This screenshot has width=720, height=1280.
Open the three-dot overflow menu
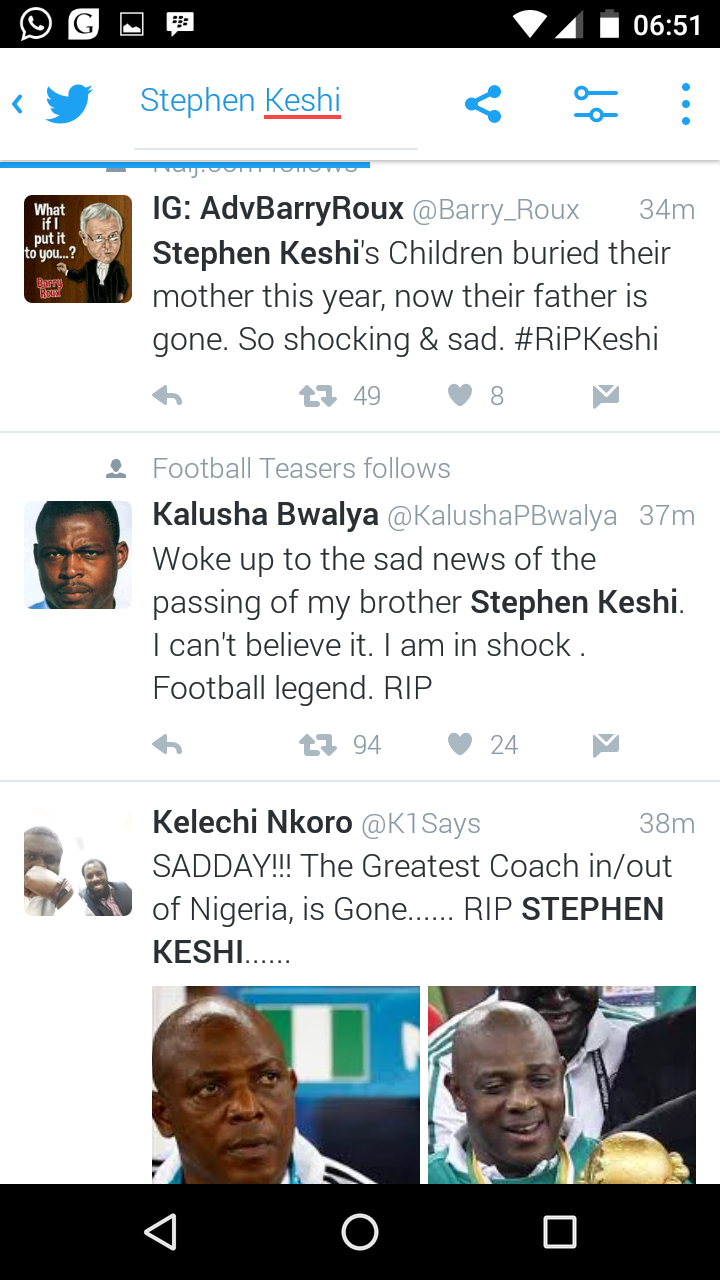pos(685,104)
